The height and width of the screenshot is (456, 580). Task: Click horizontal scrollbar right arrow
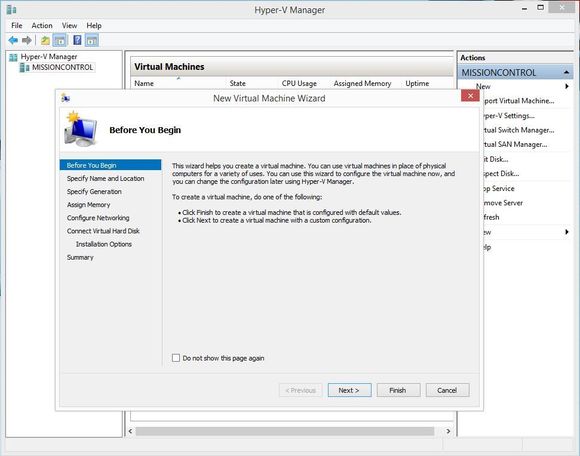[x=448, y=431]
